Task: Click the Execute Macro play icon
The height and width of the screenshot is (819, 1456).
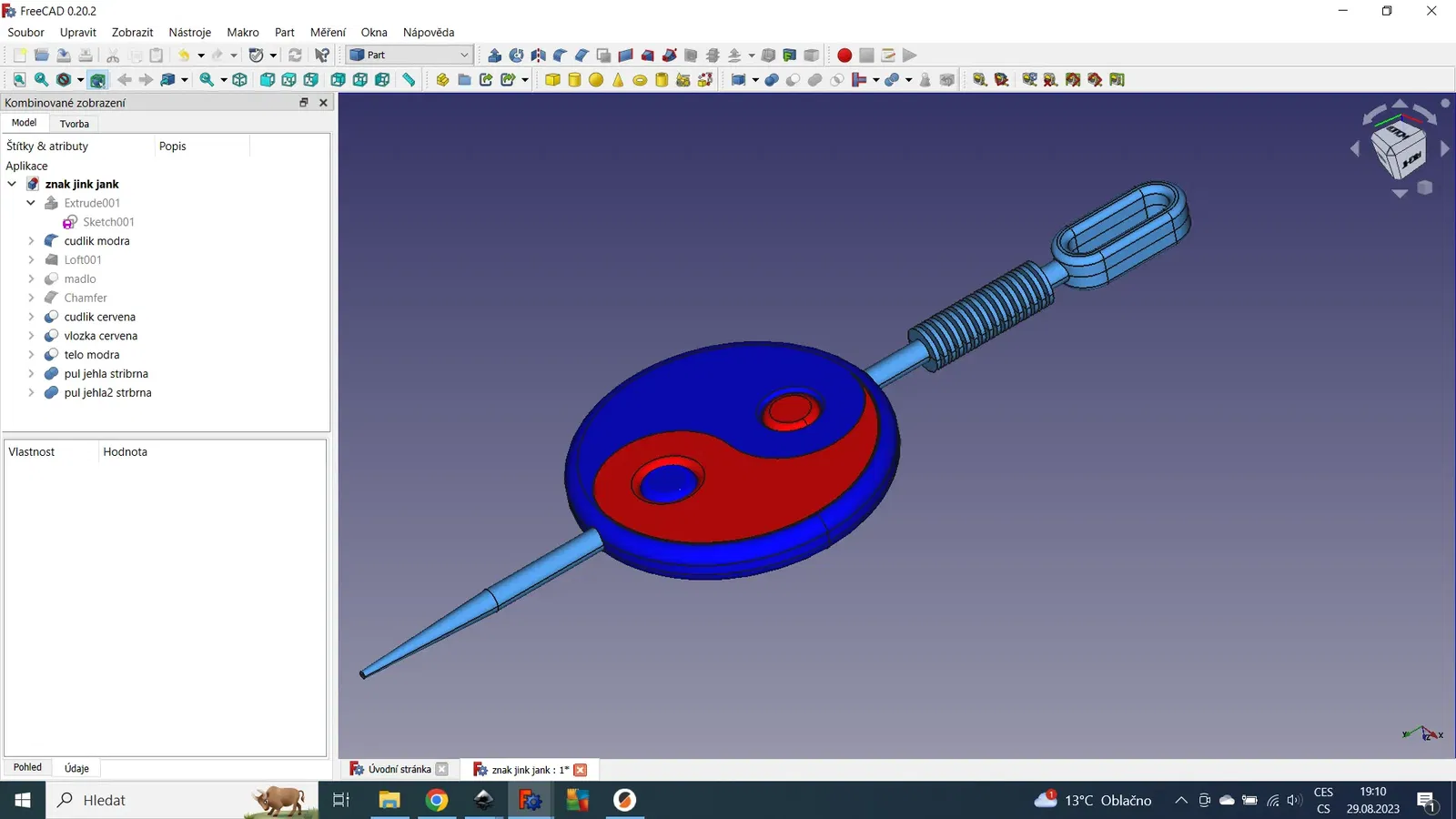Action: pyautogui.click(x=909, y=56)
